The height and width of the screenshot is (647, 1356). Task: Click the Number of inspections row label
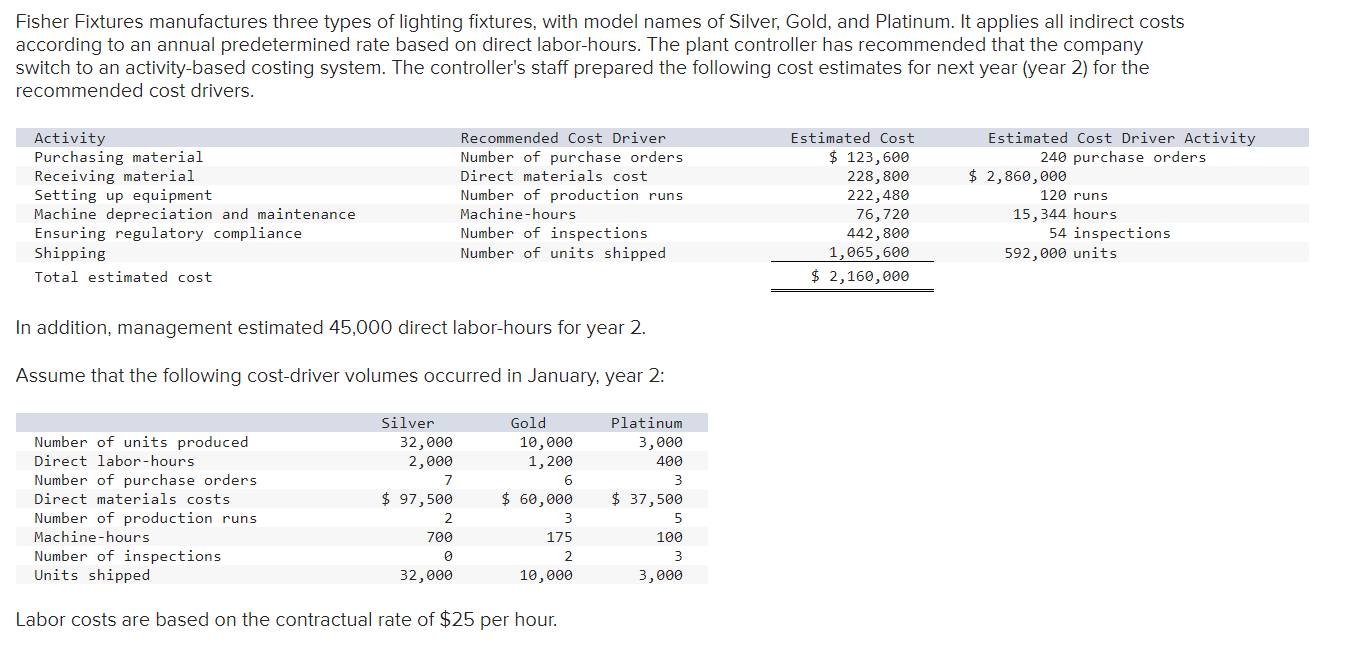(x=128, y=556)
